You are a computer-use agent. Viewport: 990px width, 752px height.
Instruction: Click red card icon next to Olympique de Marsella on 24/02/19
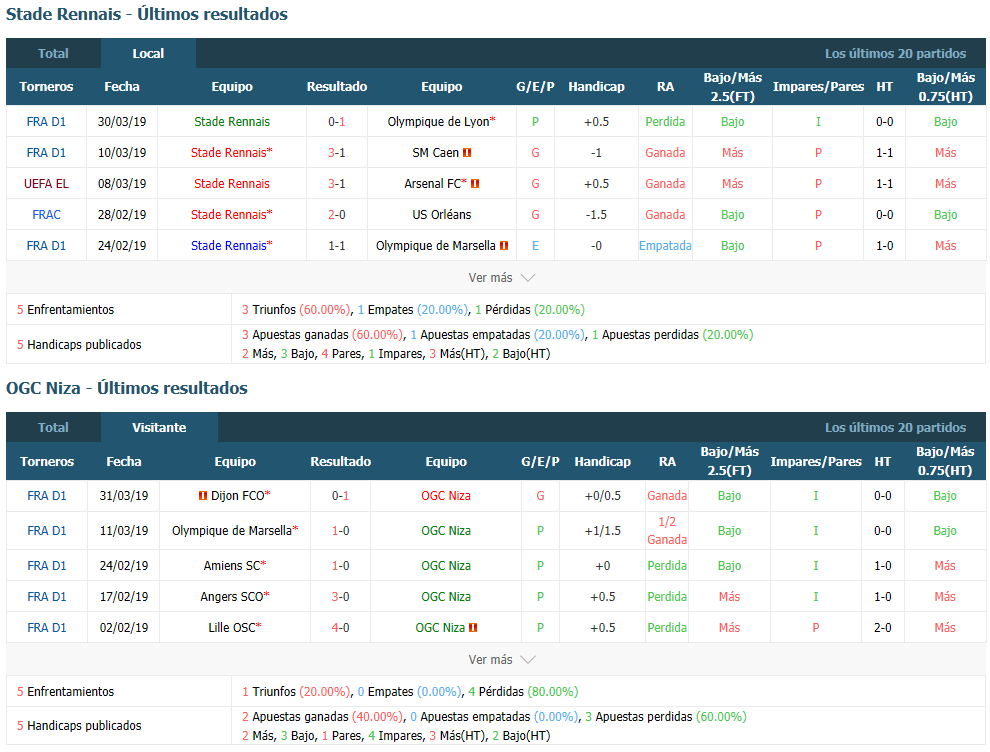pyautogui.click(x=504, y=246)
